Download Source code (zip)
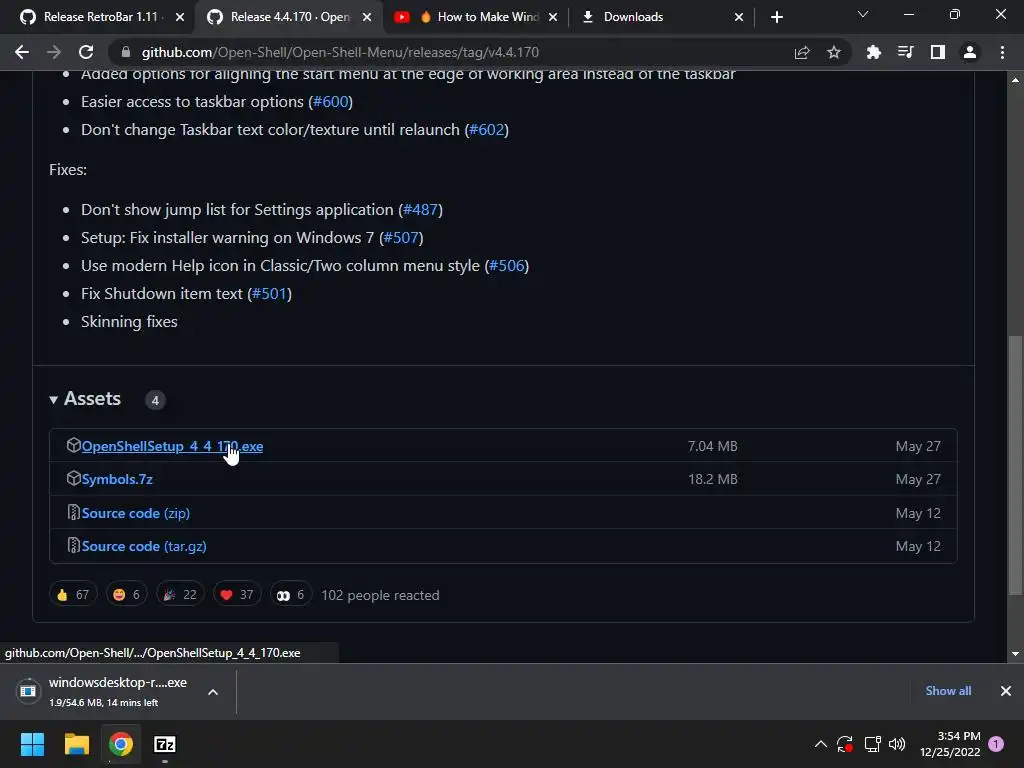Screen dimensions: 1024x768 (x=136, y=513)
